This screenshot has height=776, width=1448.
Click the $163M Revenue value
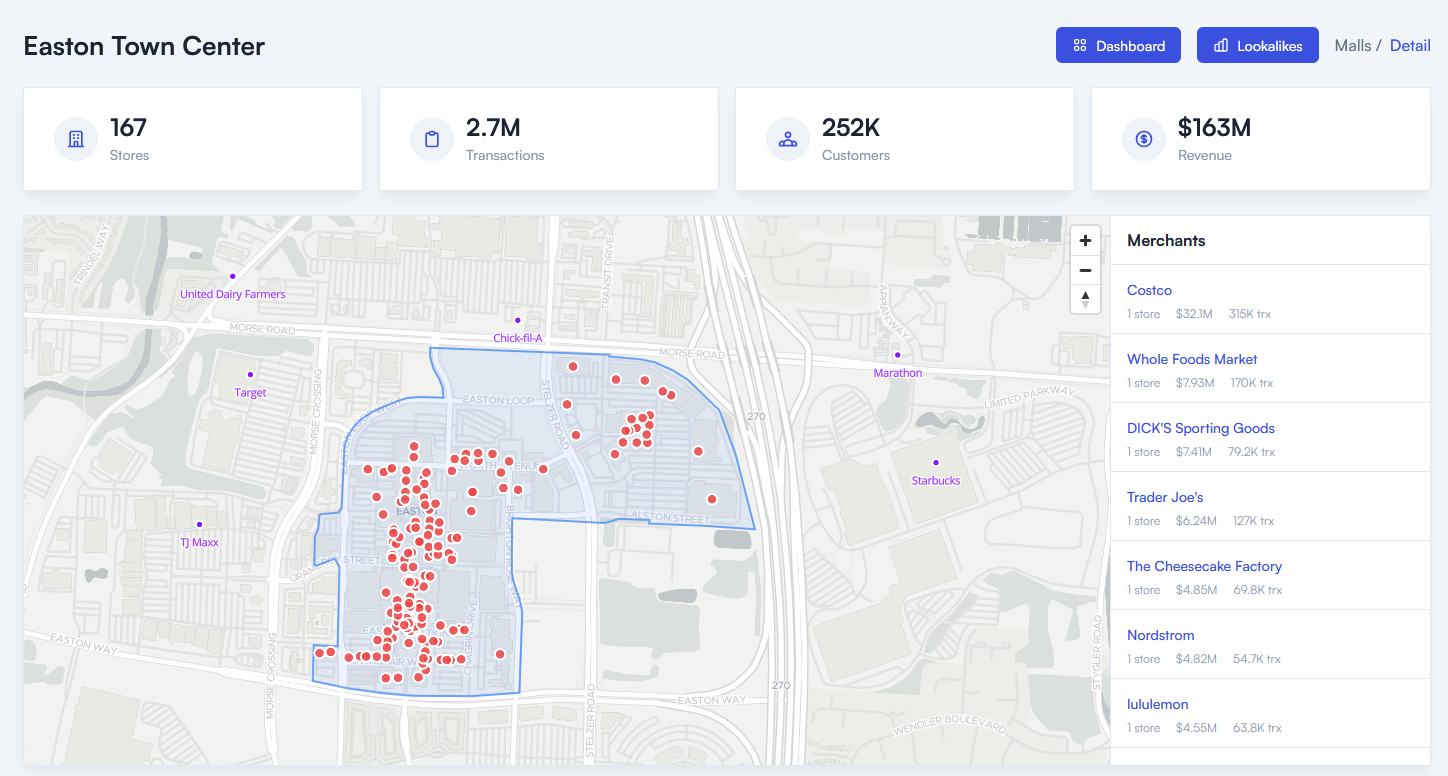[1214, 127]
